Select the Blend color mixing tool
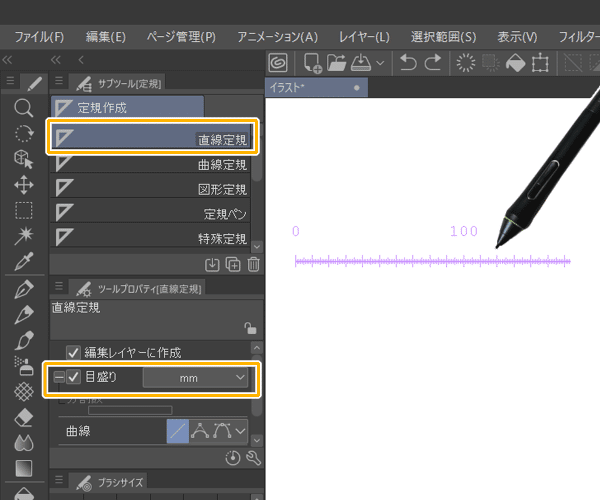The image size is (600, 500). pyautogui.click(x=24, y=443)
